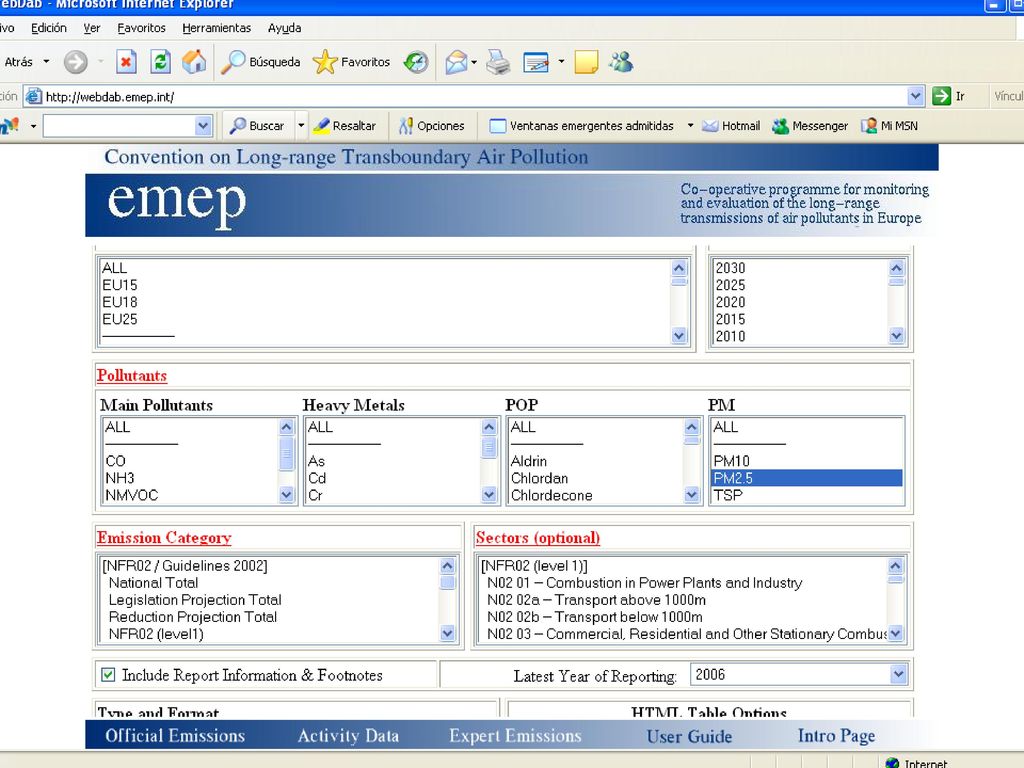Click the yellow Discuss note icon
1024x768 pixels.
pyautogui.click(x=586, y=62)
